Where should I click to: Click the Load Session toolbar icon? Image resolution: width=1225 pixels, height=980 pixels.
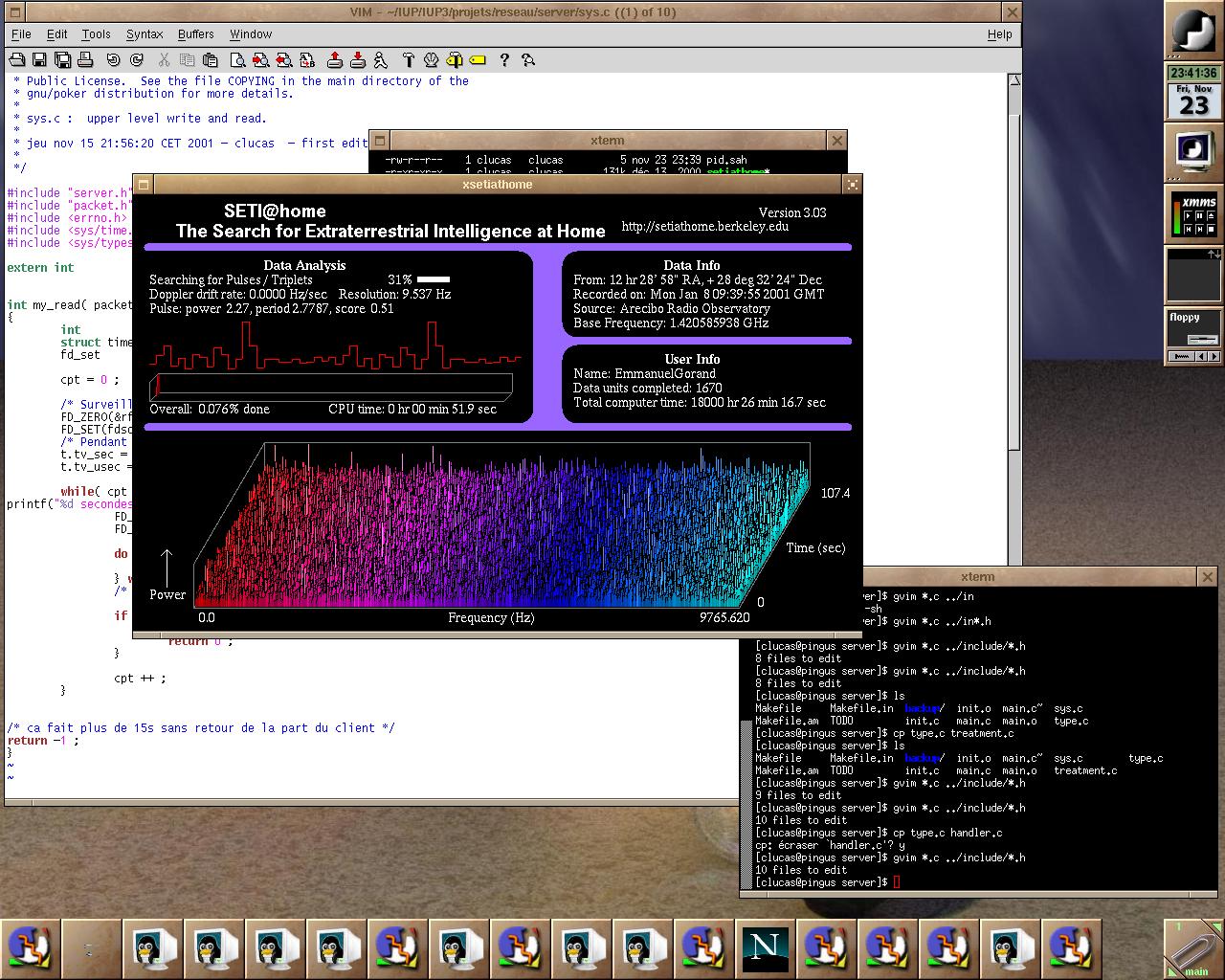[x=335, y=59]
